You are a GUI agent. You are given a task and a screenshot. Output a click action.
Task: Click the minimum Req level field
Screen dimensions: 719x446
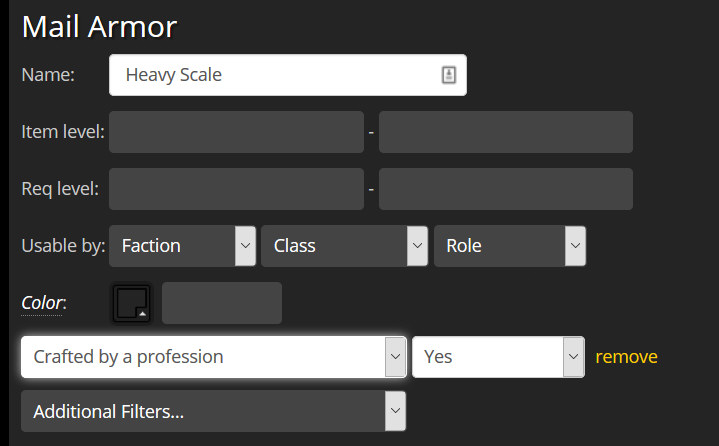236,189
